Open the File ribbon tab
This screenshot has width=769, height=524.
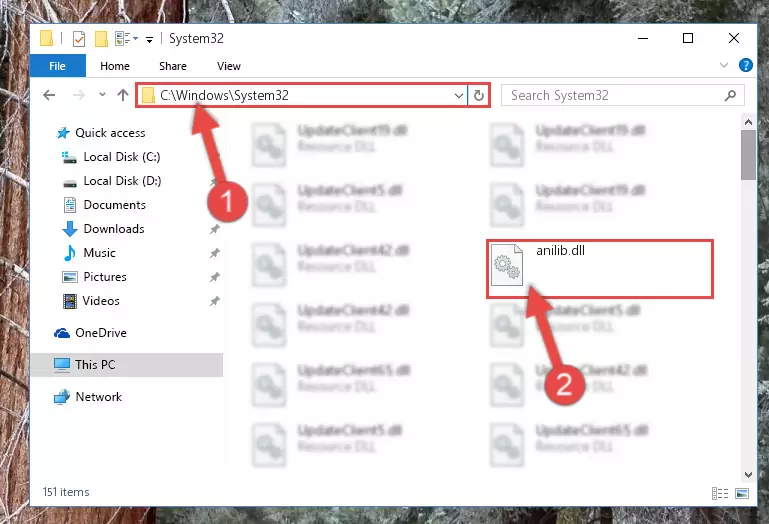[x=57, y=66]
